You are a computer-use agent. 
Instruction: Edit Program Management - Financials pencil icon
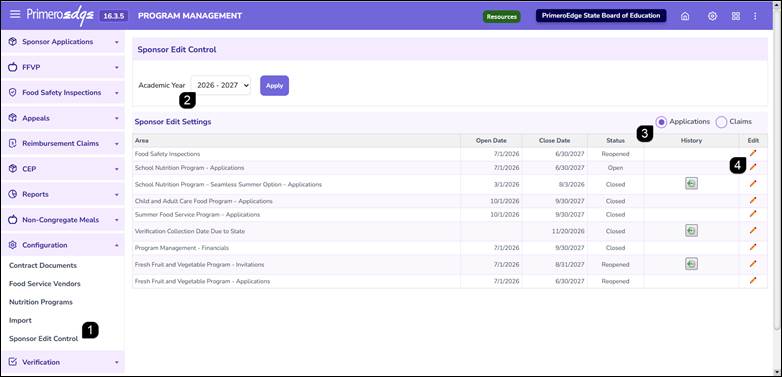[753, 247]
